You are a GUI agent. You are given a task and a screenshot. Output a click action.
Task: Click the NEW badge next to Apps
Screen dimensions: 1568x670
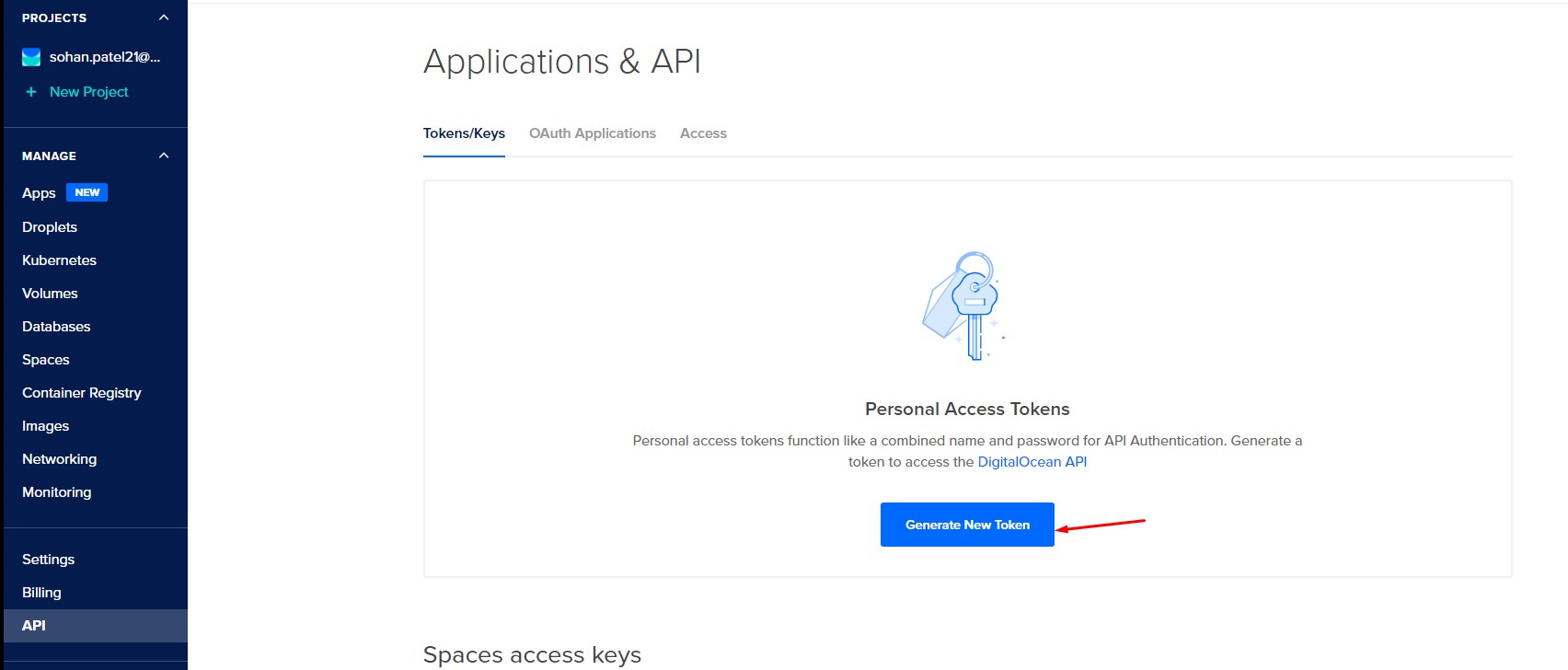point(86,192)
